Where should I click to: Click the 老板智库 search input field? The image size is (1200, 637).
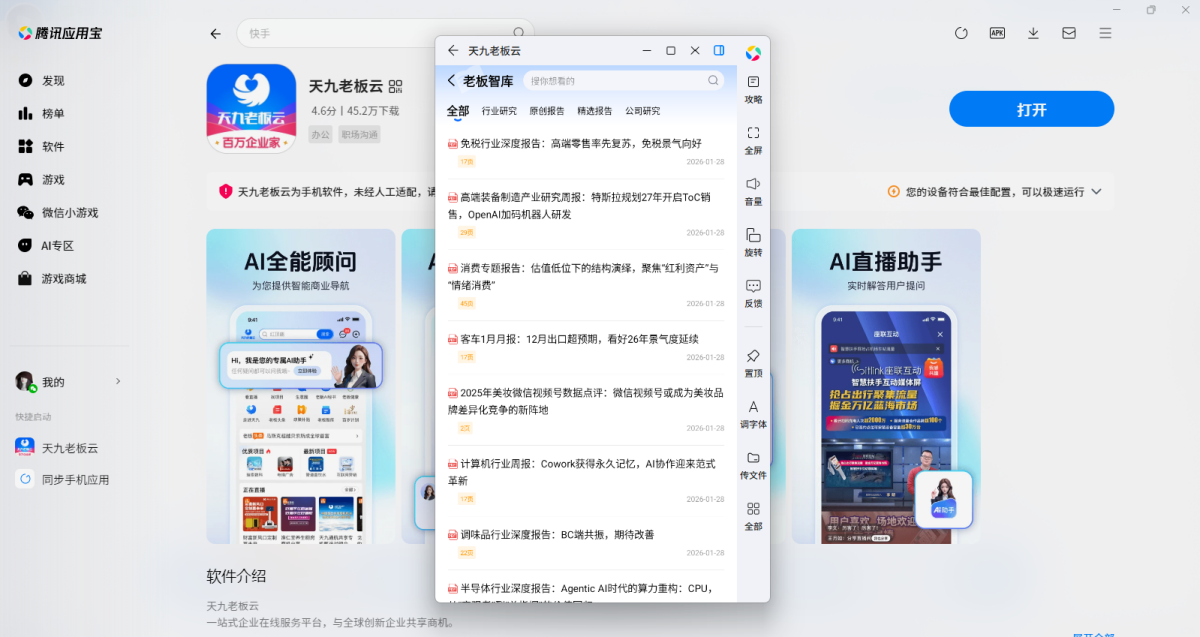(x=615, y=81)
